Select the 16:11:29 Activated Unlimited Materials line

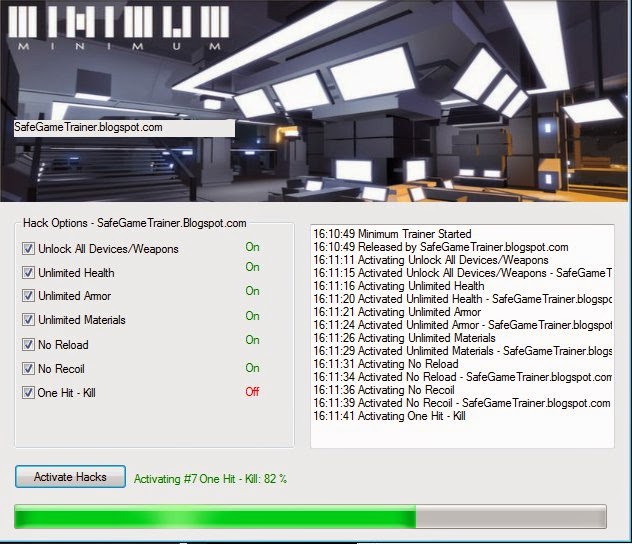[462, 351]
